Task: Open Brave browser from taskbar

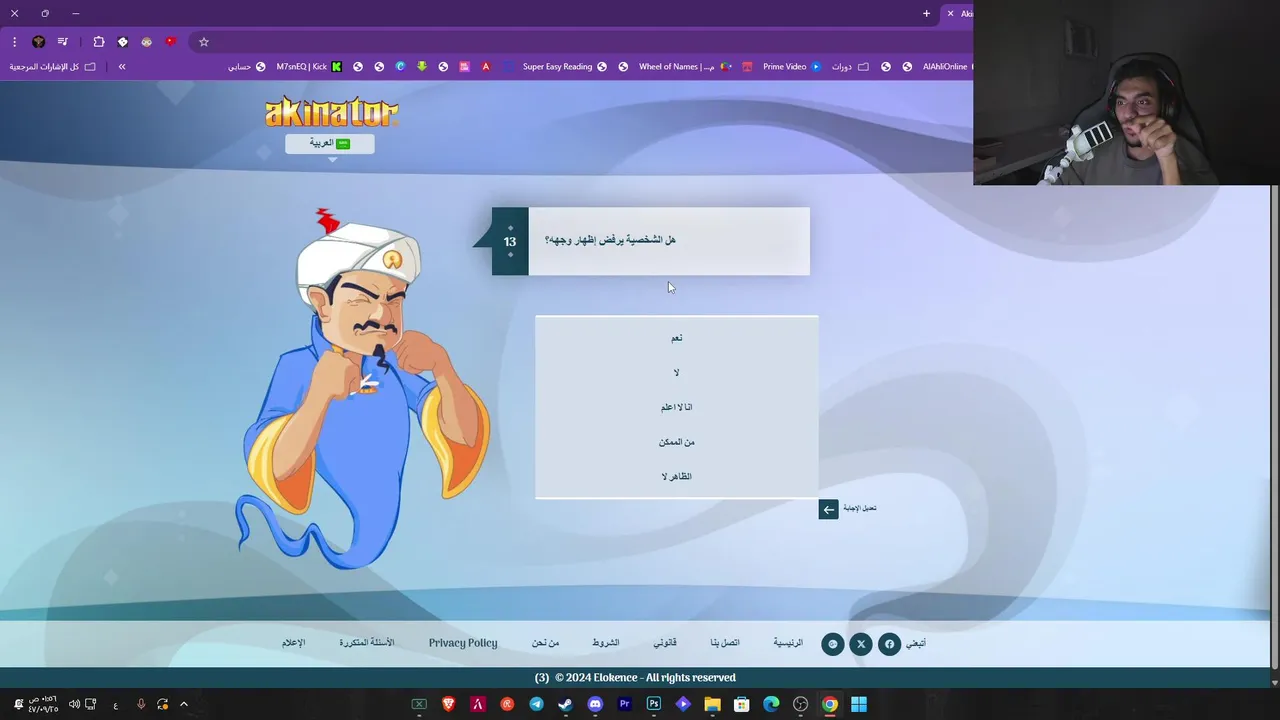Action: (x=449, y=704)
